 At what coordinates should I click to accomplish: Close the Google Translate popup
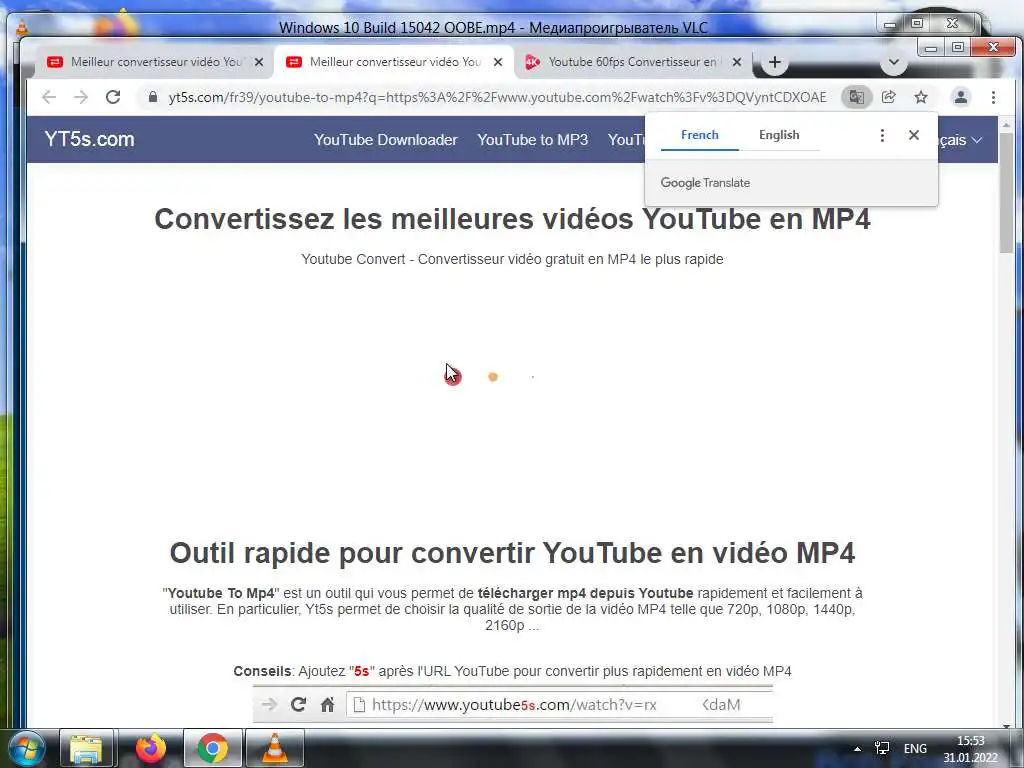click(x=914, y=135)
